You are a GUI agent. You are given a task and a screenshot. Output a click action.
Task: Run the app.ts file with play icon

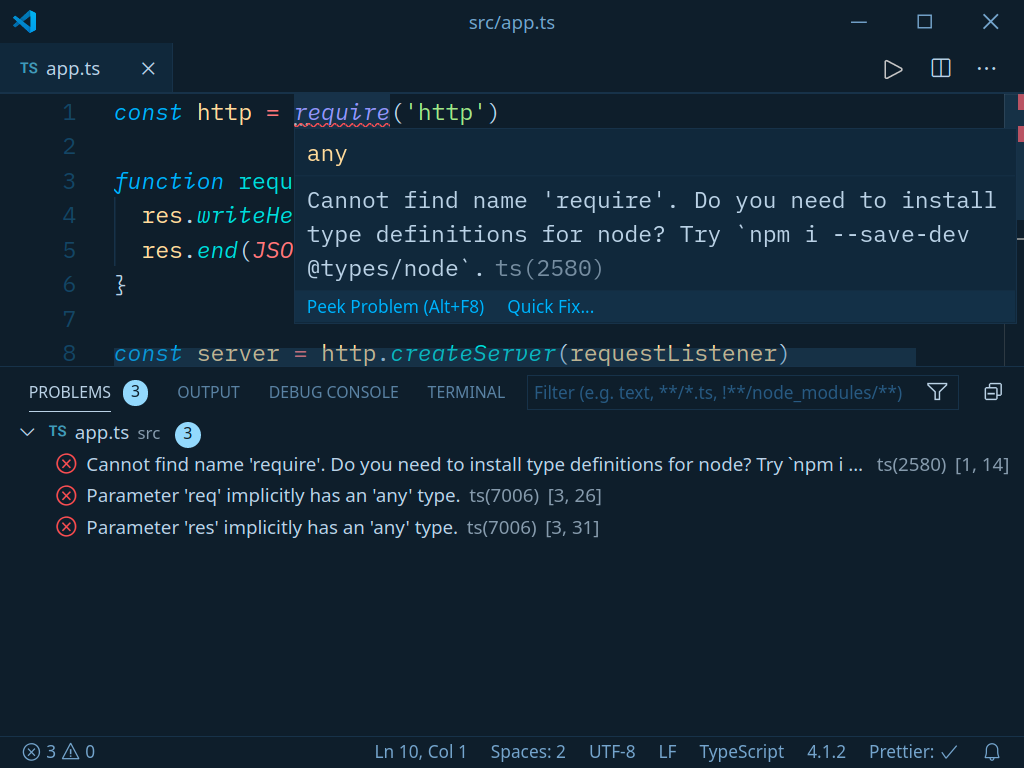(x=893, y=69)
